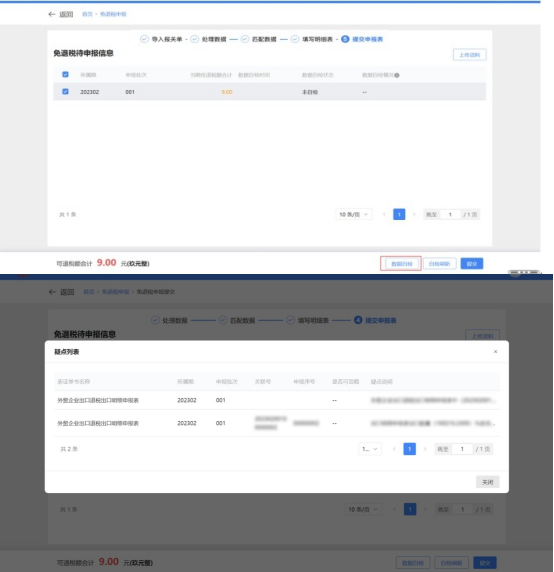The width and height of the screenshot is (554, 572).
Task: Click the 关闭 button in the dialog
Action: point(488,482)
